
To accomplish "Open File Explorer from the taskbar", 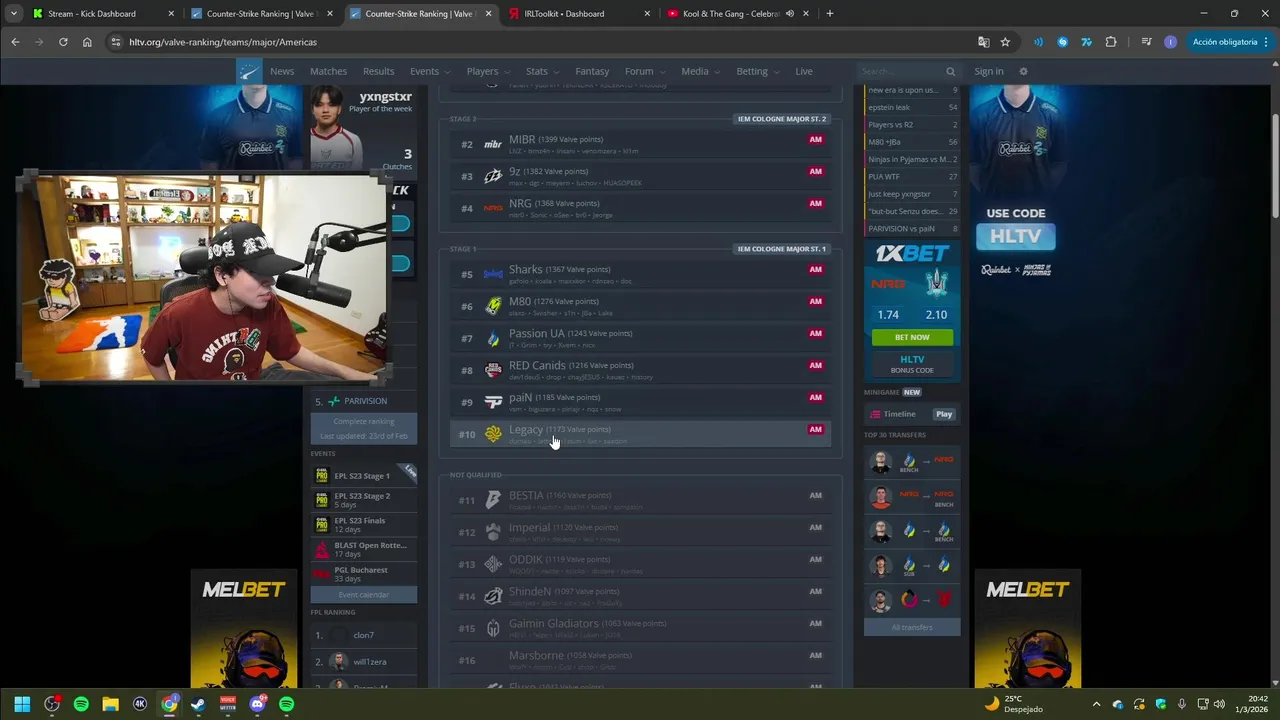I will pos(110,704).
